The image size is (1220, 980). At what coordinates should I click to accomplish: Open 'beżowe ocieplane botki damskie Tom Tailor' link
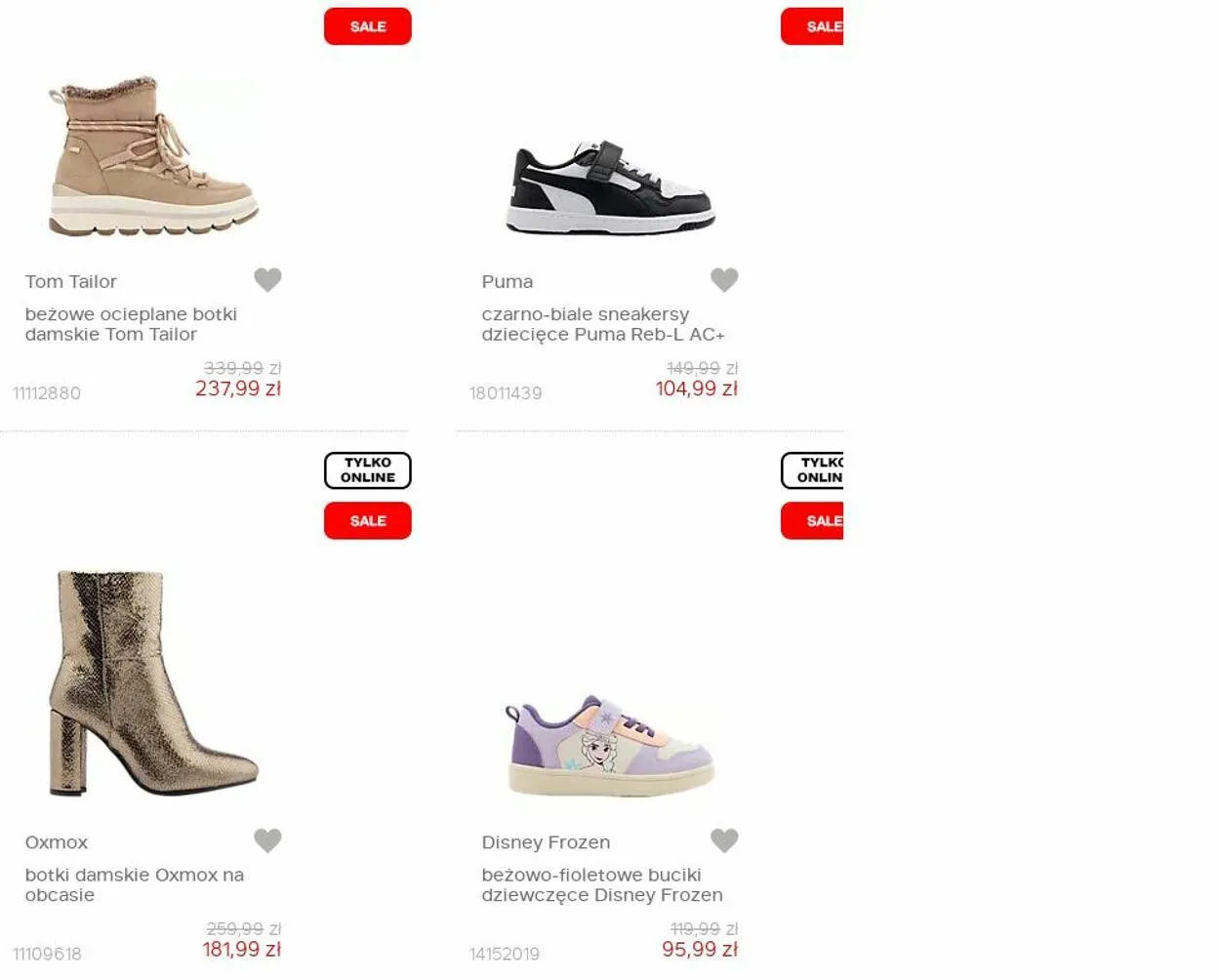(x=131, y=324)
